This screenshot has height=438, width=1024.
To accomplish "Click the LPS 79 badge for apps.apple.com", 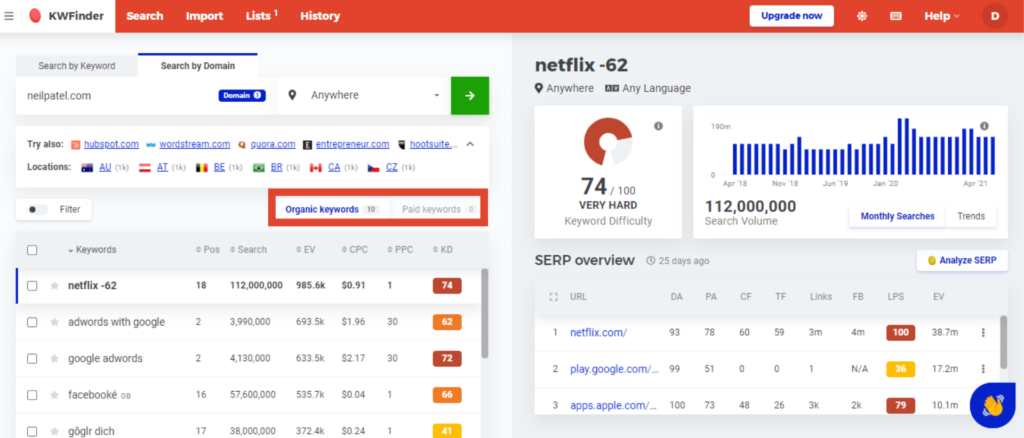I will (x=901, y=405).
